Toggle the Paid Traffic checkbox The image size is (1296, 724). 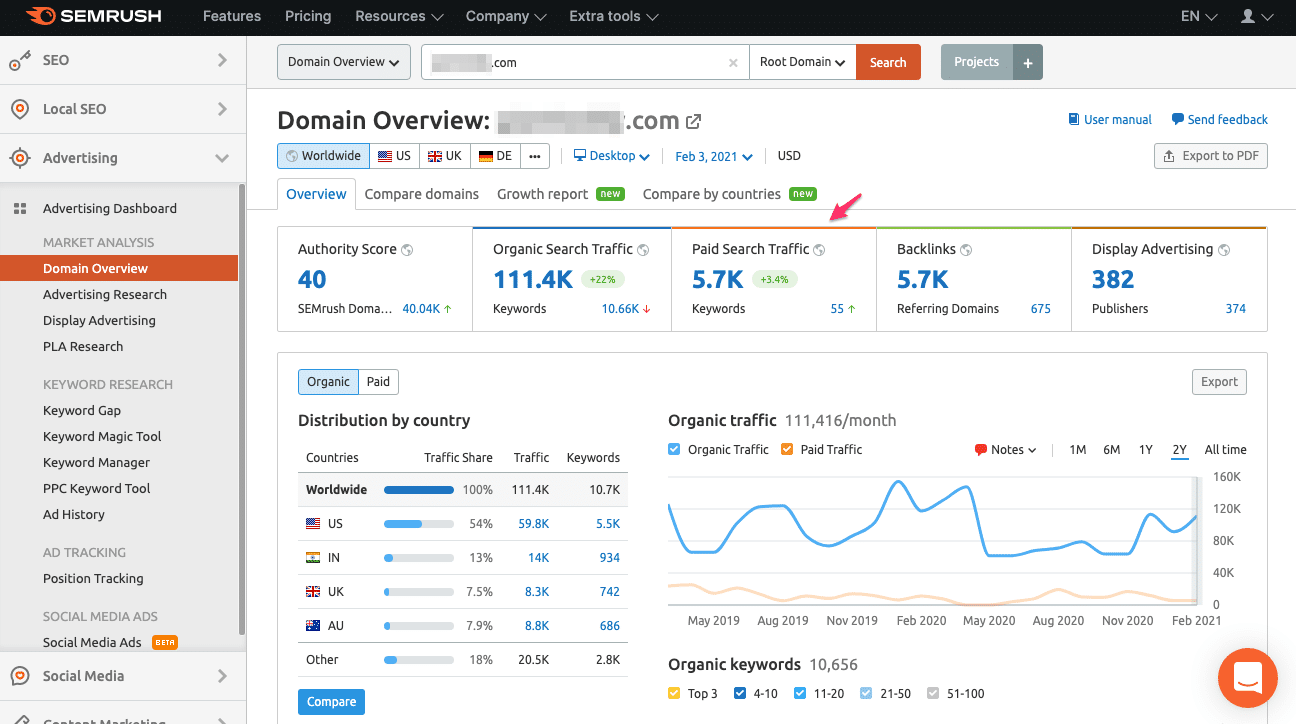[787, 450]
